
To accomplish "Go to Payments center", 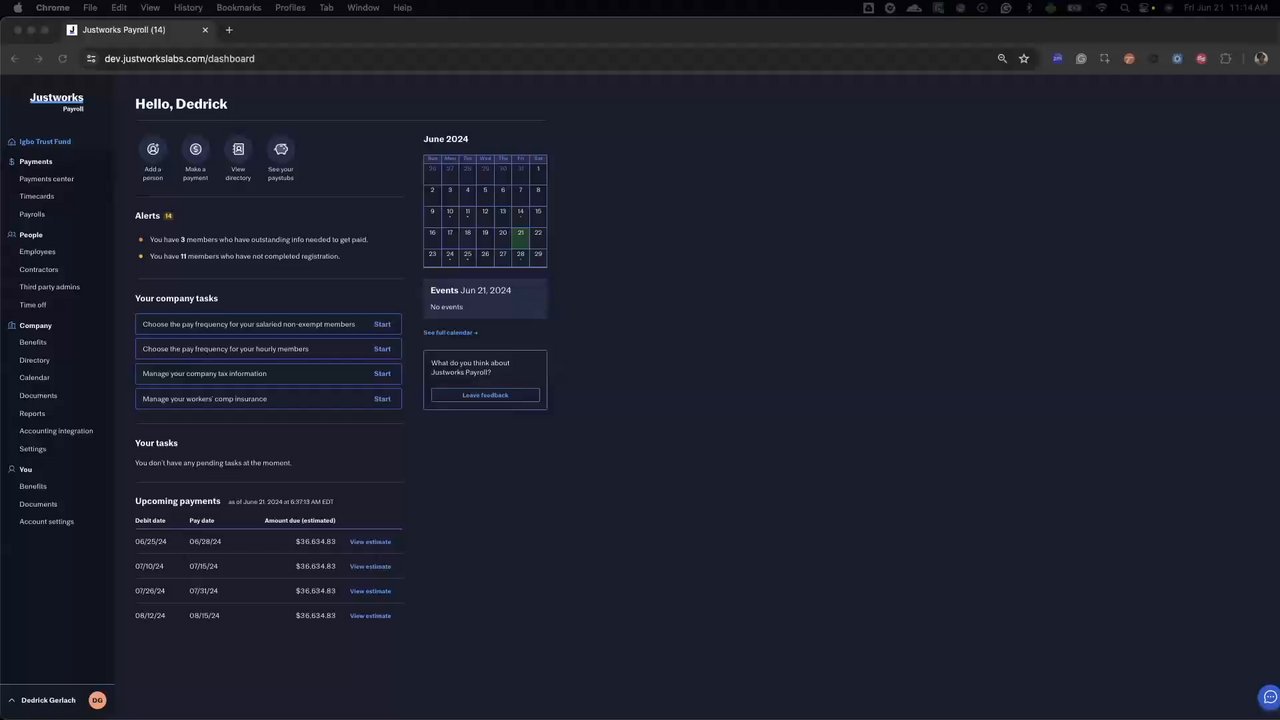I will (x=47, y=179).
